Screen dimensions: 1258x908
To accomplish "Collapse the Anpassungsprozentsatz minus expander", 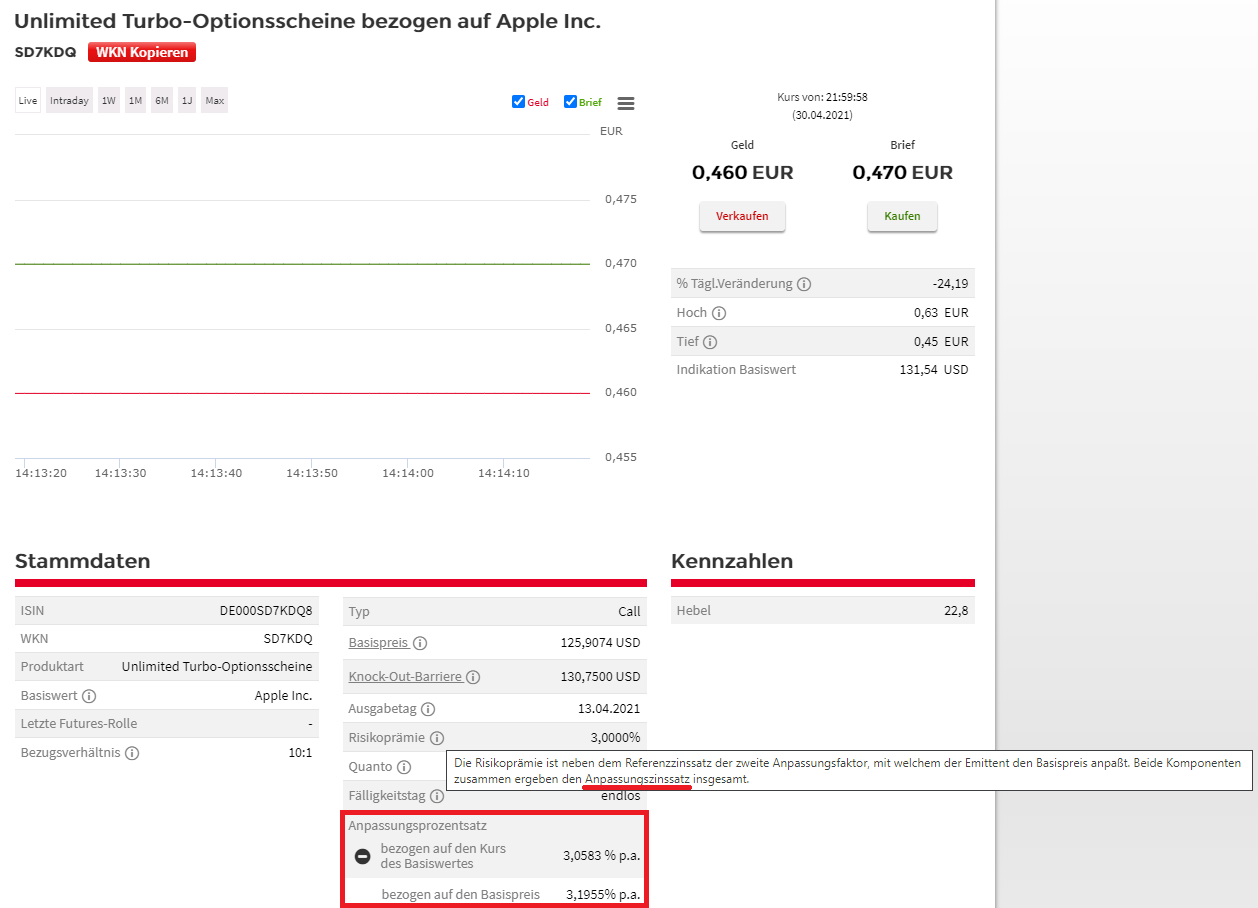I will coord(363,856).
